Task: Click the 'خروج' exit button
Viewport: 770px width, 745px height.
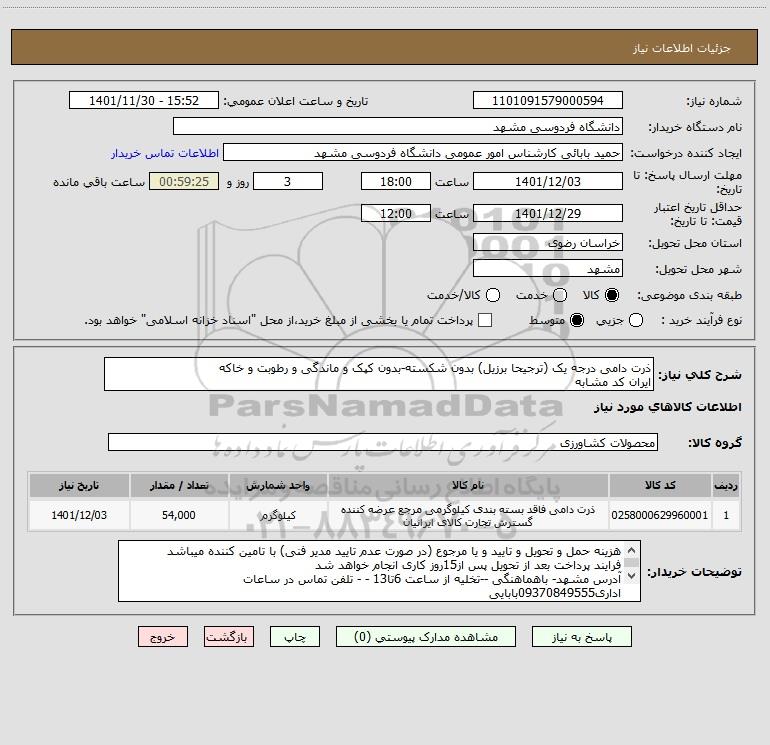Action: point(163,637)
